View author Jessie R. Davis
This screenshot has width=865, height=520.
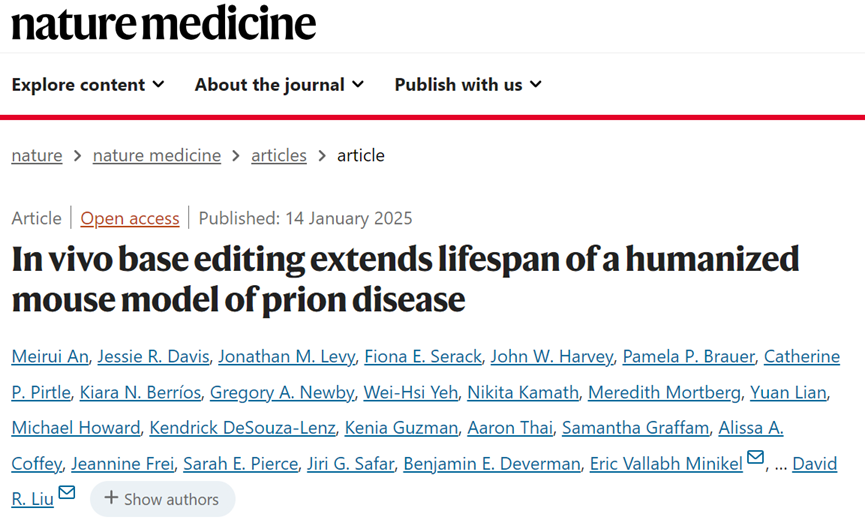tap(153, 356)
